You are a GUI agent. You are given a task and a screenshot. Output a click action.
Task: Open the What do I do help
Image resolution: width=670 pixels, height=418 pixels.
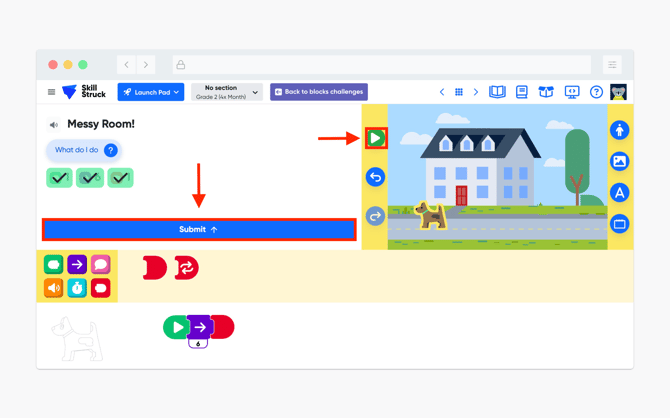(x=84, y=150)
